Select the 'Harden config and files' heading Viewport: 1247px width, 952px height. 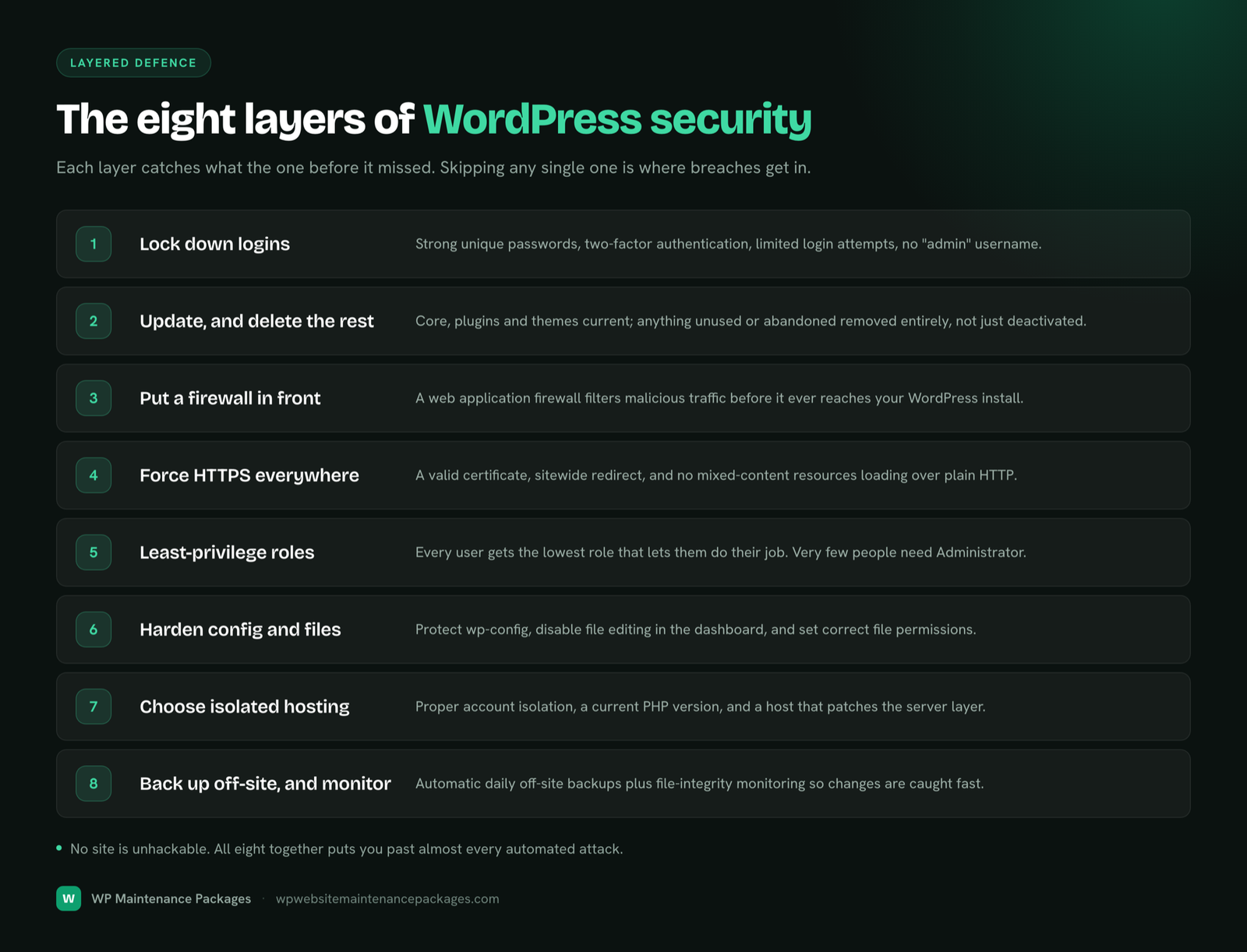pyautogui.click(x=240, y=629)
